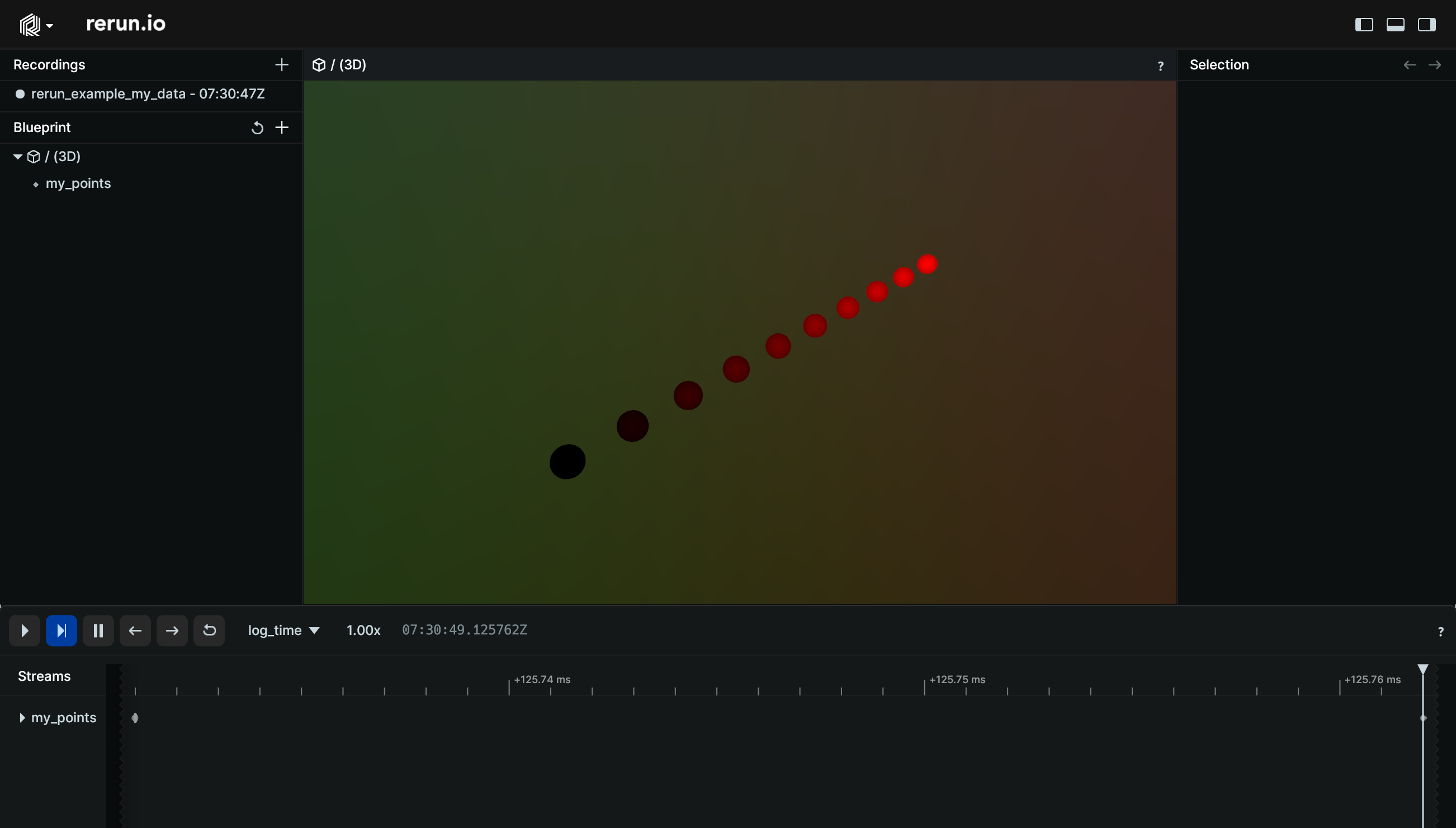Select my_points in Streams list

coord(64,718)
